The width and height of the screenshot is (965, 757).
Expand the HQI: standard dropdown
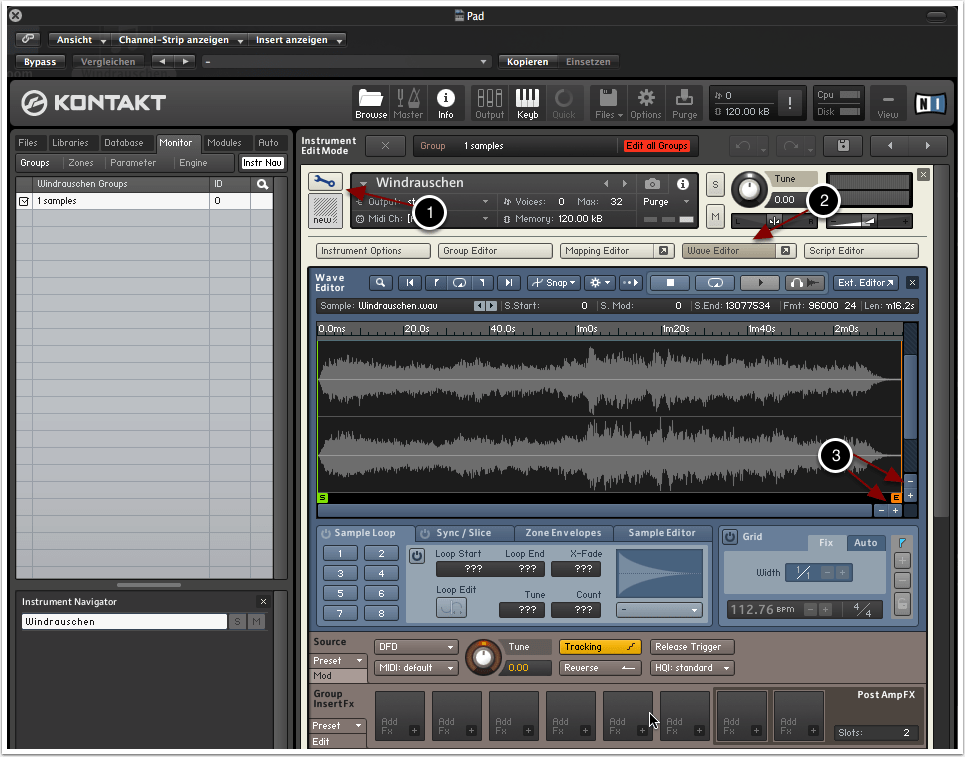691,668
